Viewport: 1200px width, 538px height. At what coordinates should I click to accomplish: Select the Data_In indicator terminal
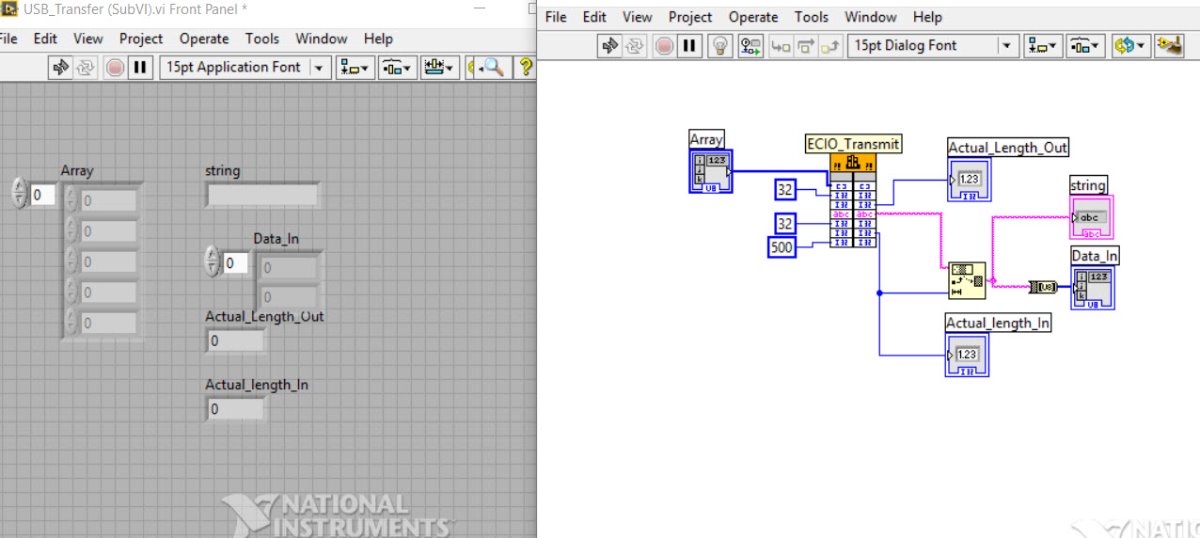tap(1093, 287)
